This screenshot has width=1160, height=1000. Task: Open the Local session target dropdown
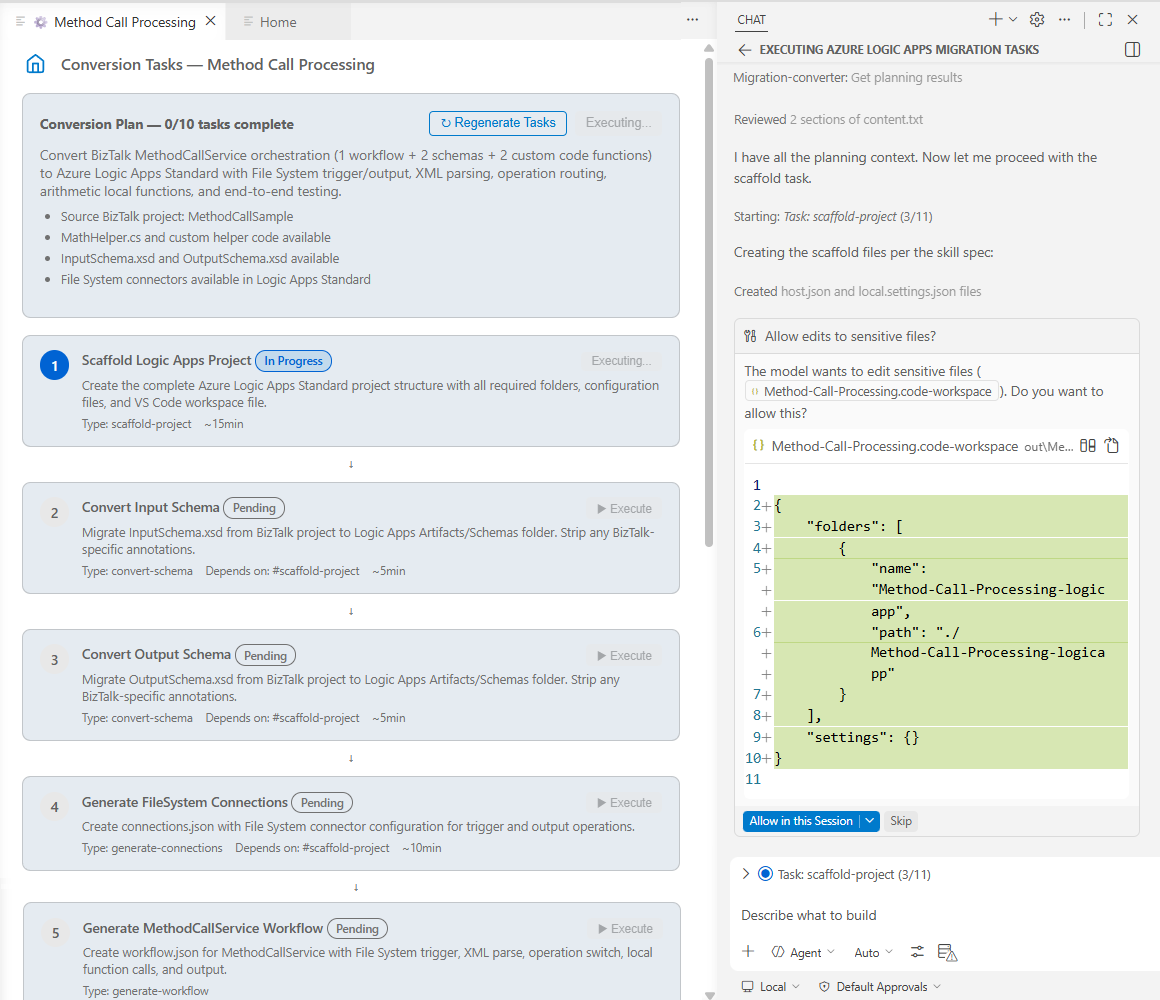[771, 987]
